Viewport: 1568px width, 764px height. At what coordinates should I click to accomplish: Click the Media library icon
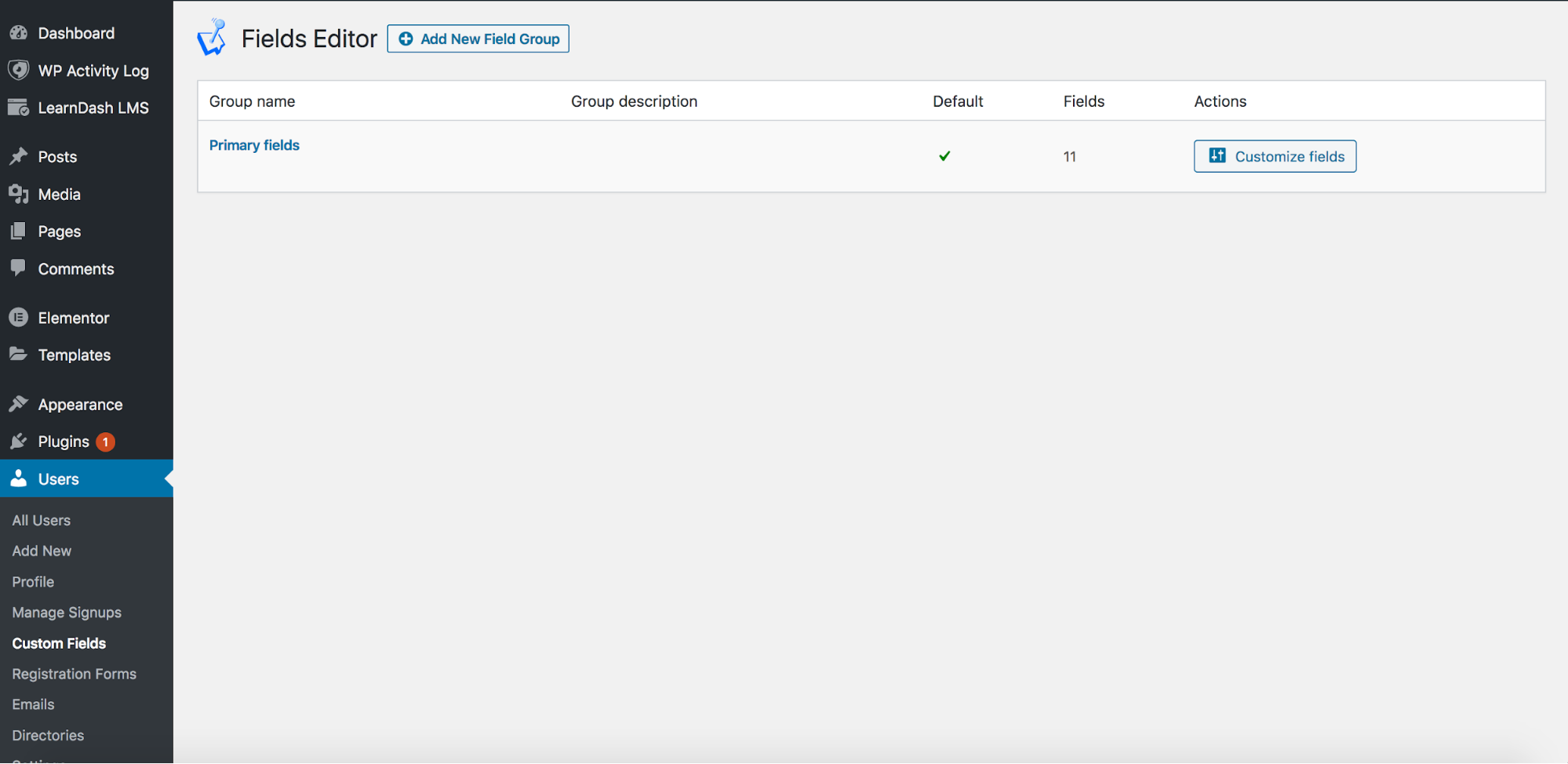(x=19, y=194)
